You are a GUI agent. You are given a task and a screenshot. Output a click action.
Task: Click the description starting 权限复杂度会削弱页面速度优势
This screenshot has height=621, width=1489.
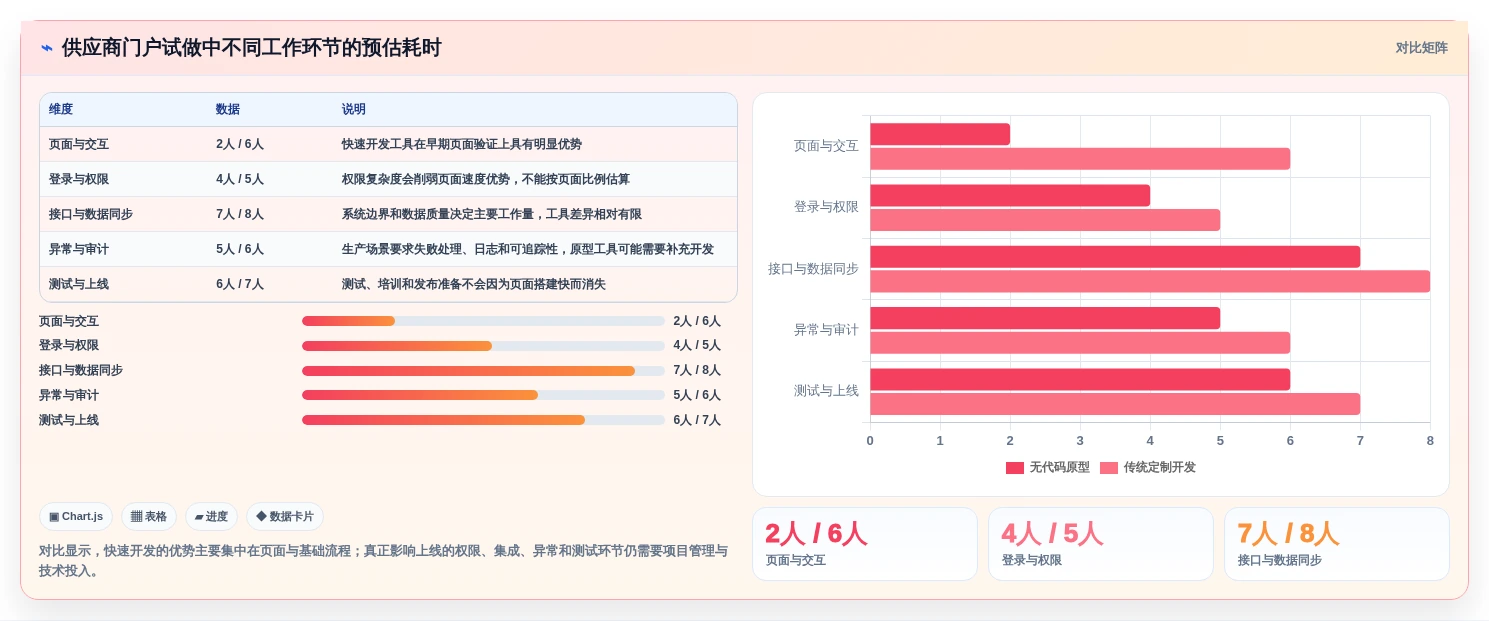(486, 179)
